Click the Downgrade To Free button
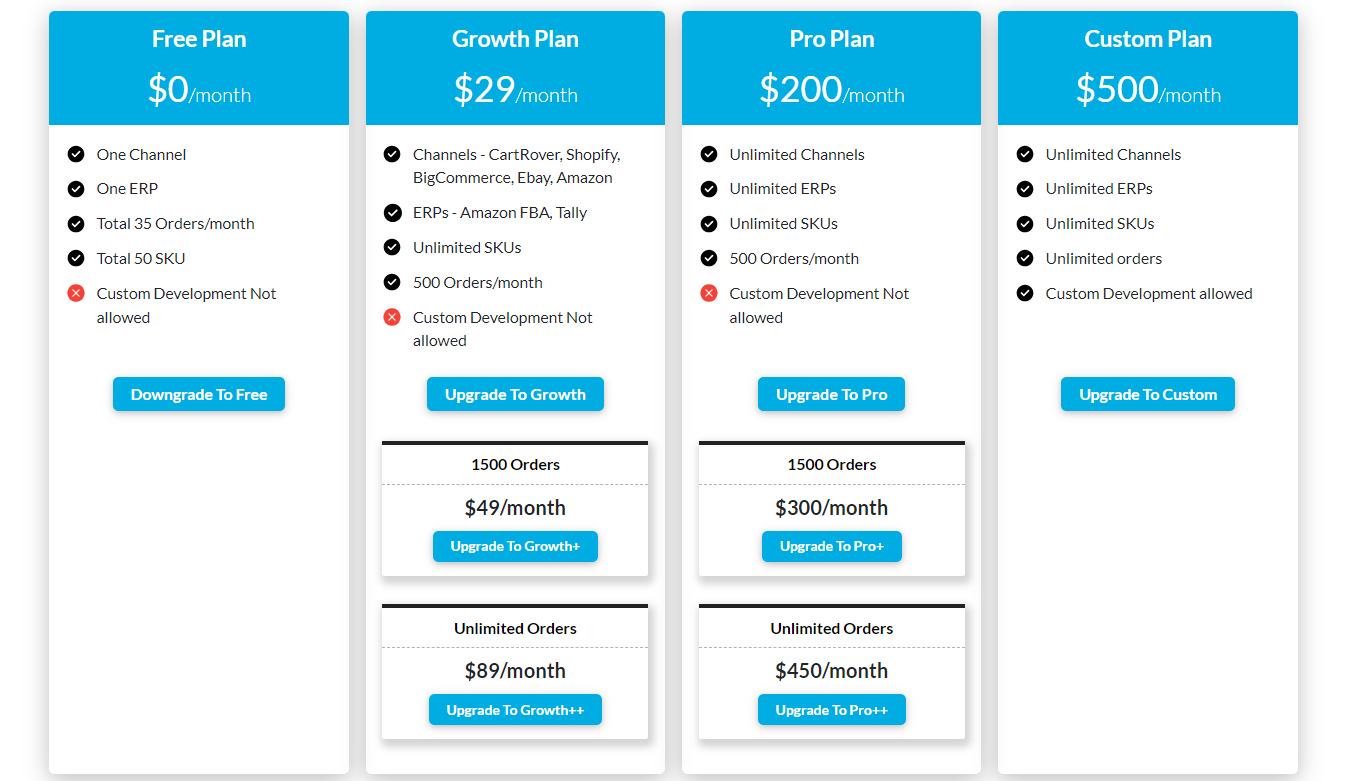The image size is (1345, 781). 199,395
